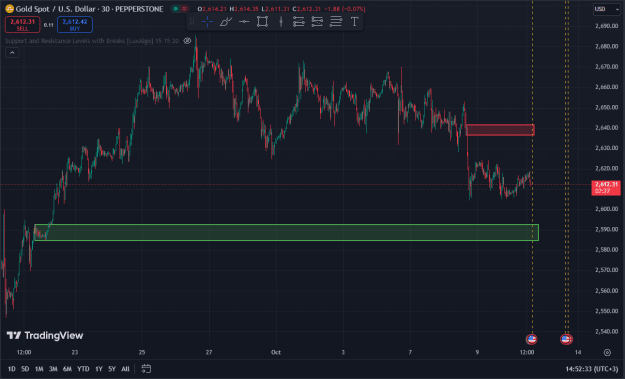625x379 pixels.
Task: Select the red resistance zone rectangle
Action: 500,130
